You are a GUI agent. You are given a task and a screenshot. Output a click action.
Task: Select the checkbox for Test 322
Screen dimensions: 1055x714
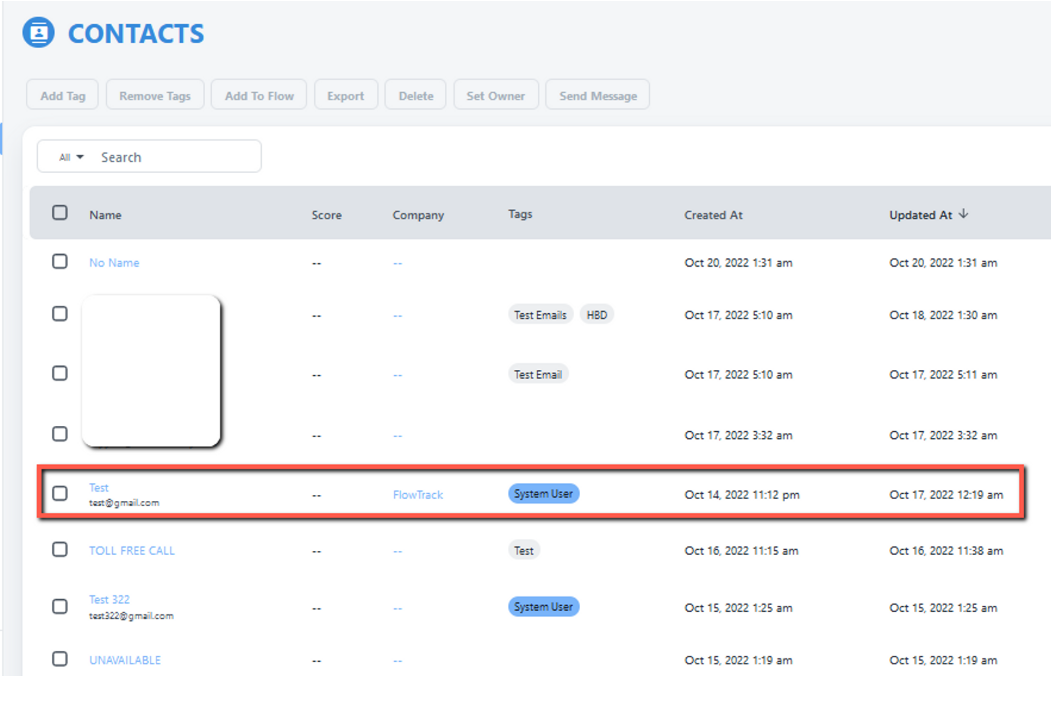59,607
